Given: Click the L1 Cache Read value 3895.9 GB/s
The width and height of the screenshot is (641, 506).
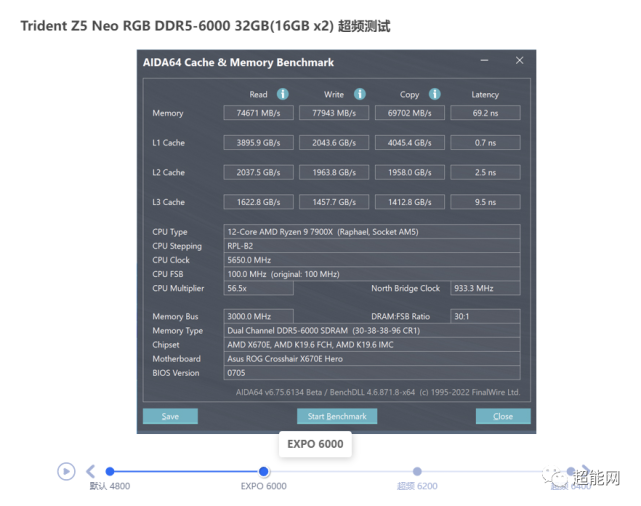Looking at the screenshot, I should pyautogui.click(x=258, y=143).
